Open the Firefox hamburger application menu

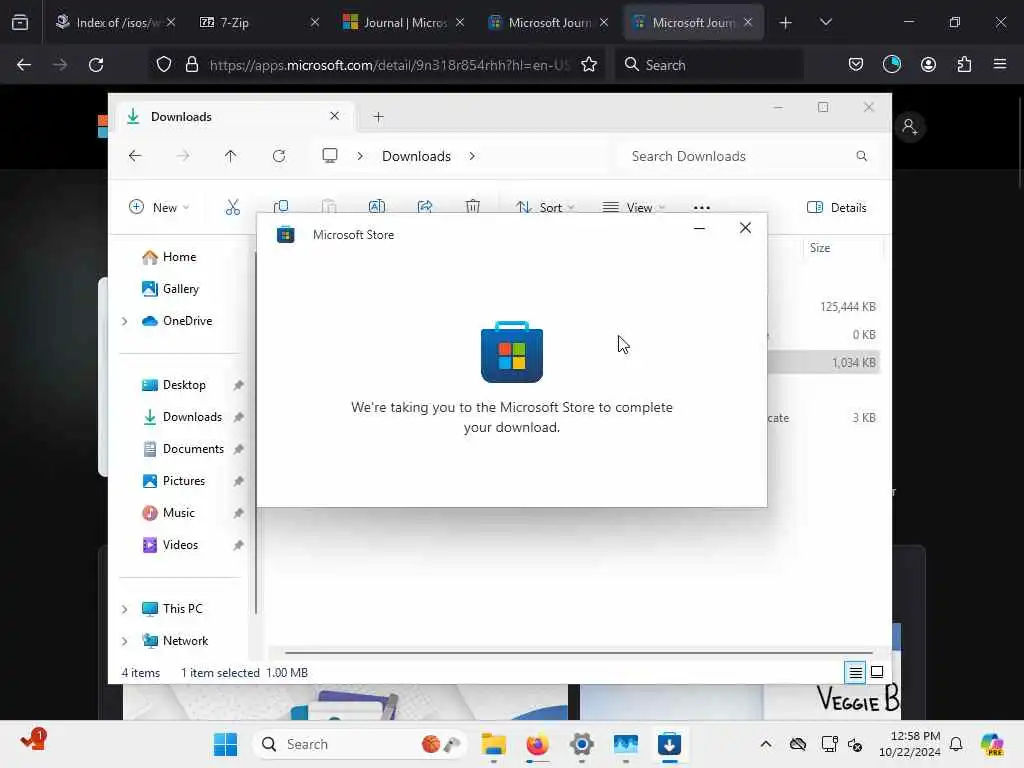1000,65
